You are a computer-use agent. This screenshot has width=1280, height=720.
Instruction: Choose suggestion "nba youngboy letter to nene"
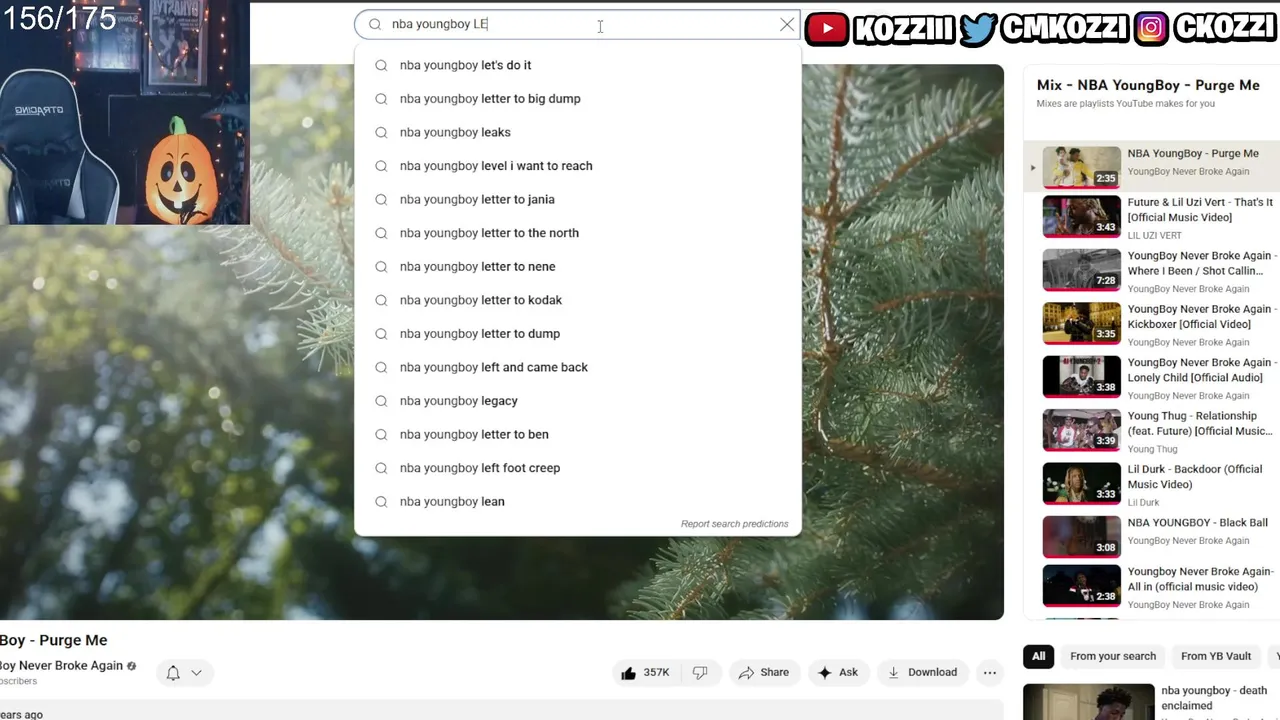pos(578,266)
